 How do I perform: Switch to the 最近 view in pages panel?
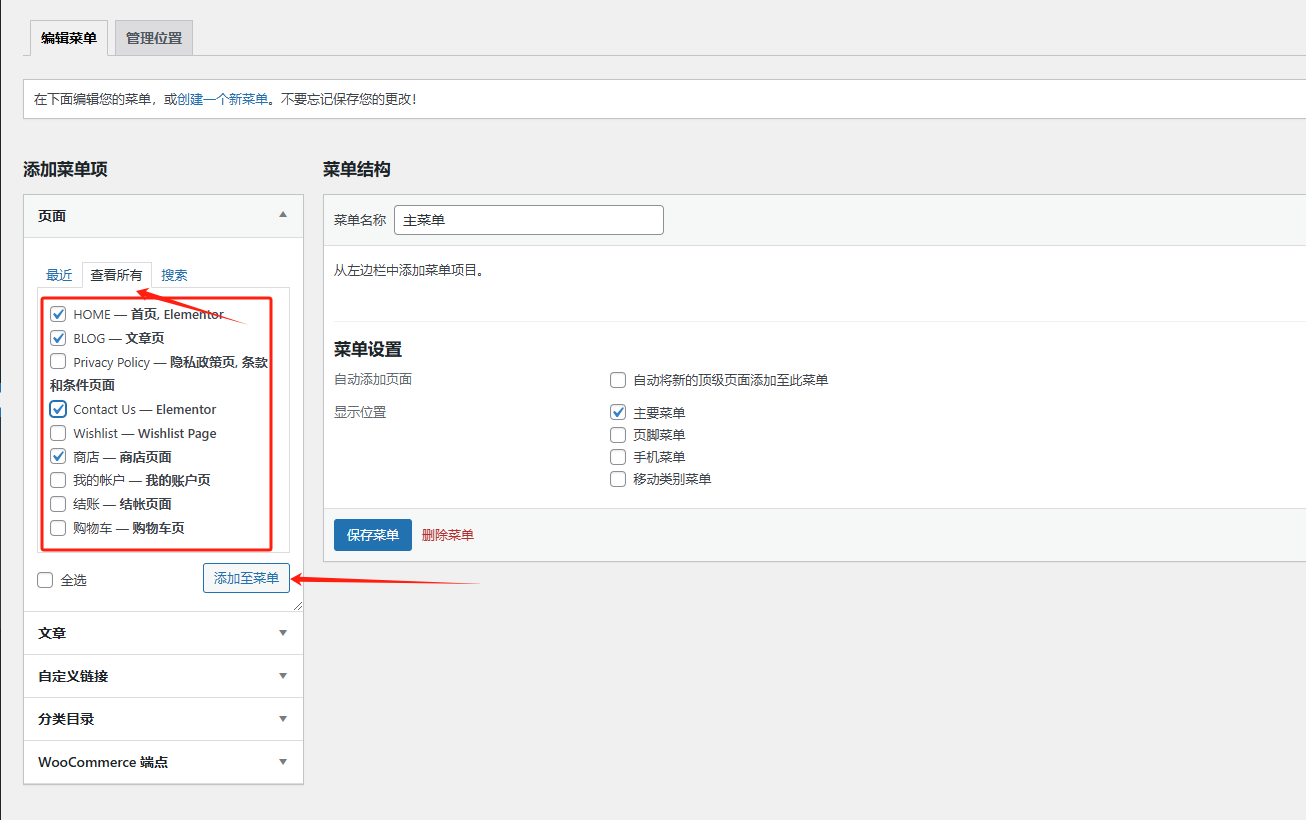pyautogui.click(x=58, y=274)
